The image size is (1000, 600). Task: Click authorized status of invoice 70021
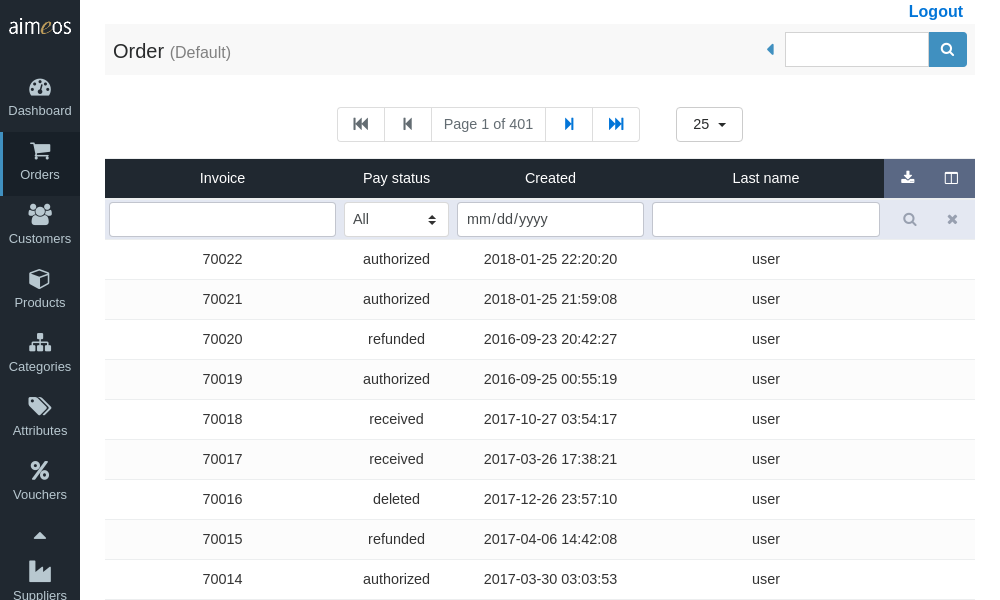[396, 299]
